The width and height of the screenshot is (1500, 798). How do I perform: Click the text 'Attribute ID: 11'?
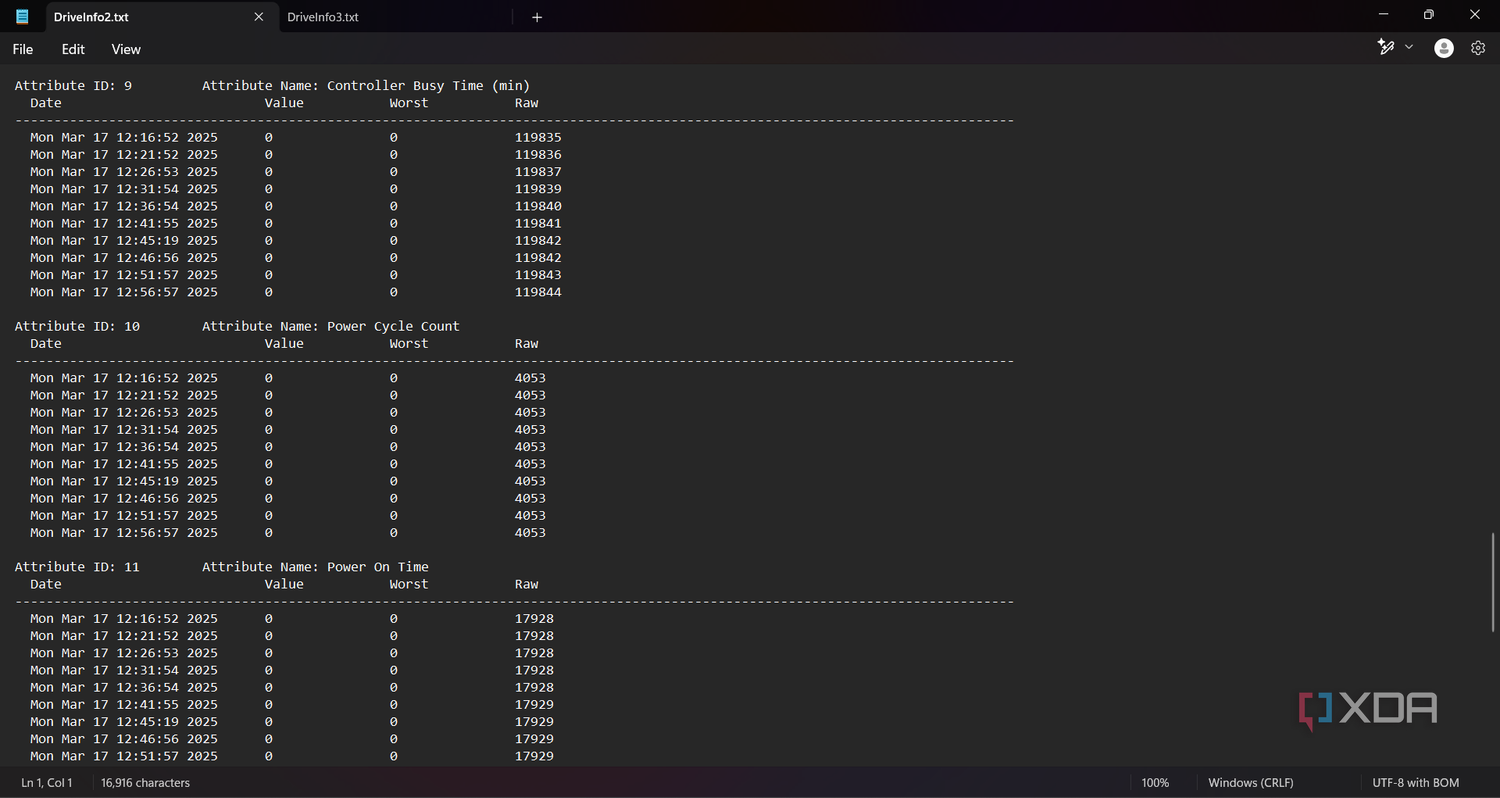point(77,567)
